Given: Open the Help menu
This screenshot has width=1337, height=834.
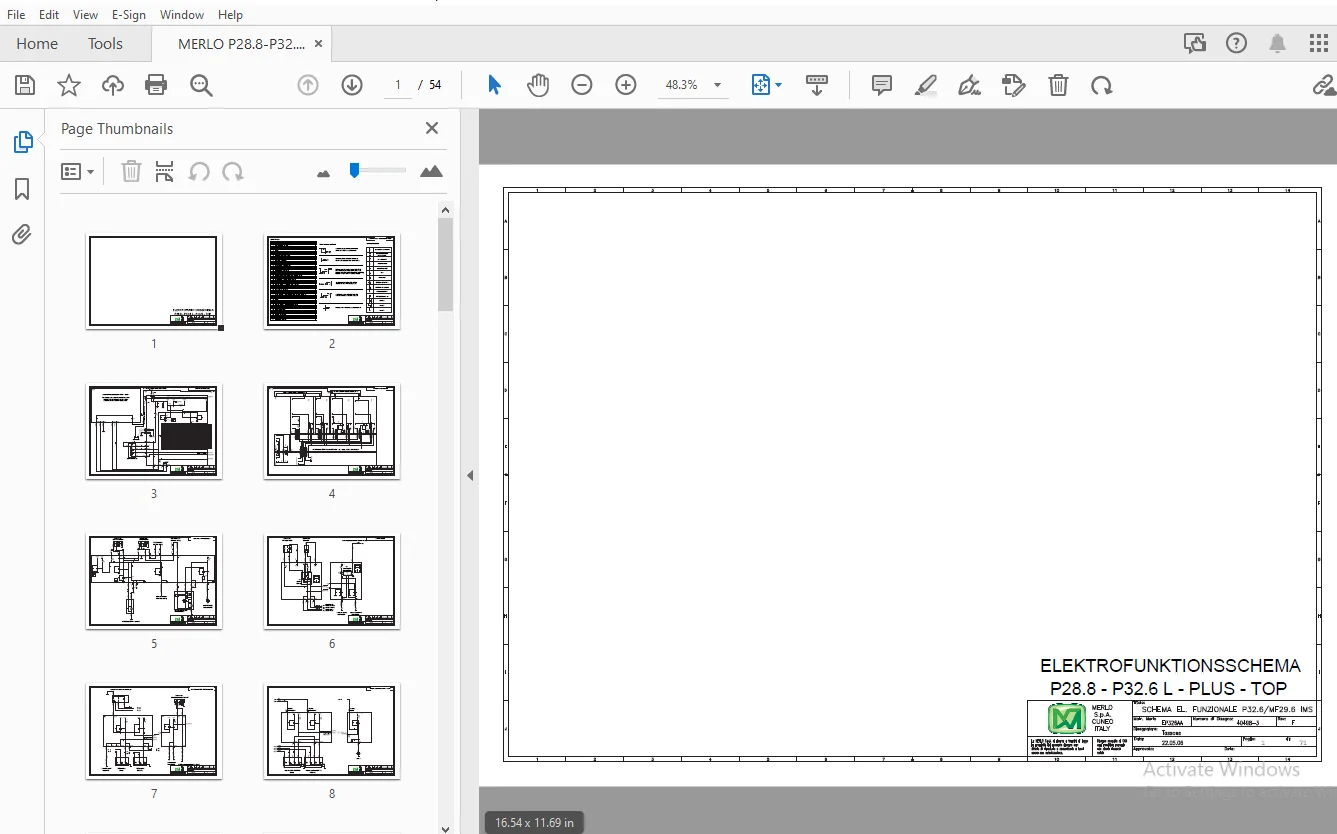Looking at the screenshot, I should click(230, 15).
